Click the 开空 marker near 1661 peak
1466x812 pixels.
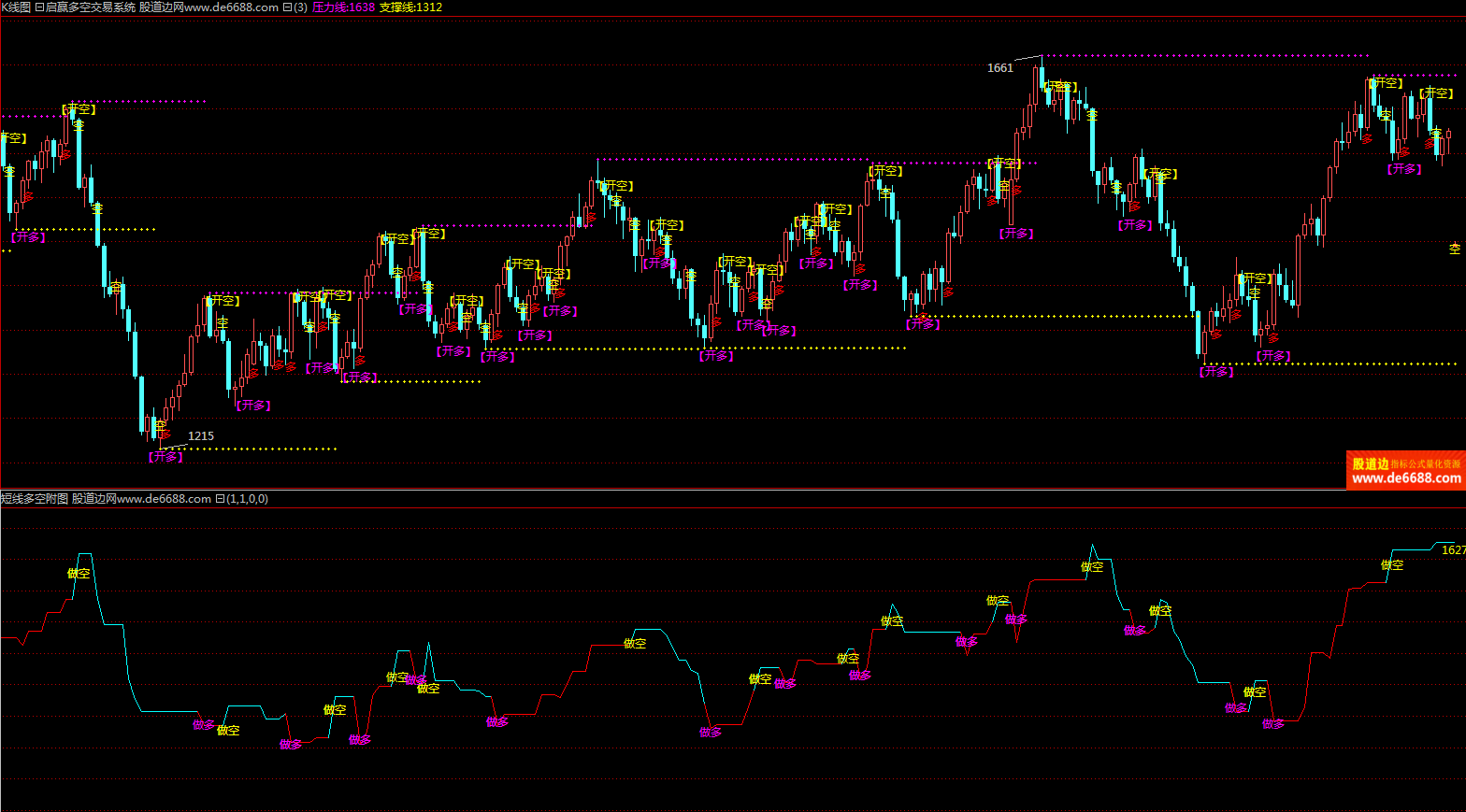pos(1060,87)
